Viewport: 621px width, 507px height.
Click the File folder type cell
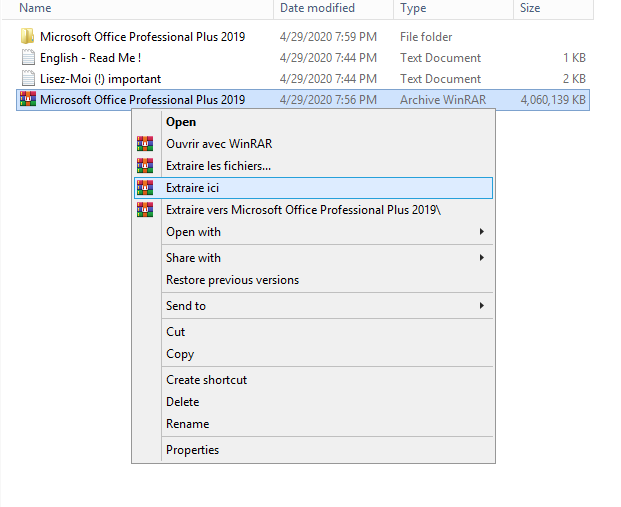[426, 37]
